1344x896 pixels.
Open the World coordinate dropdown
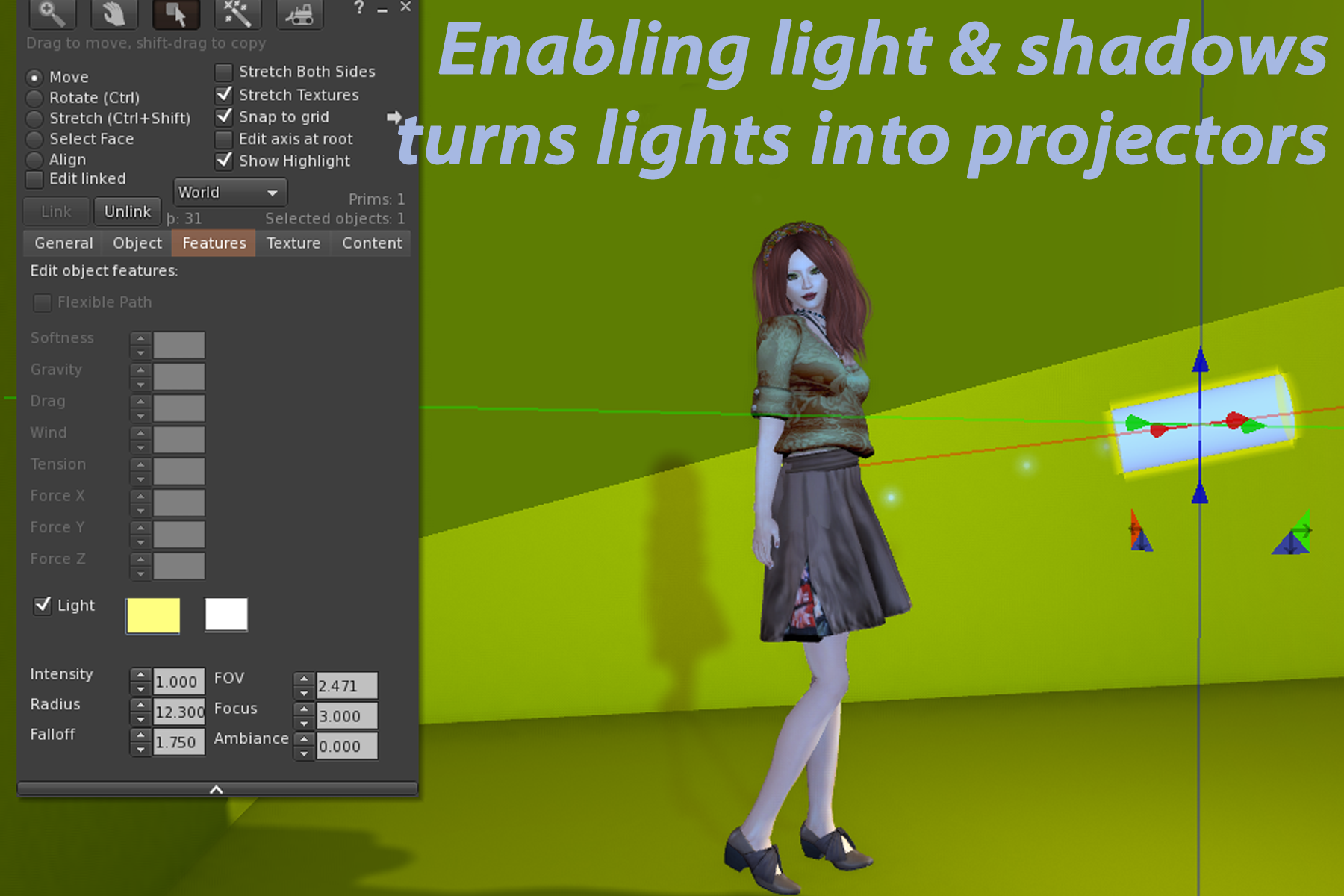point(230,193)
